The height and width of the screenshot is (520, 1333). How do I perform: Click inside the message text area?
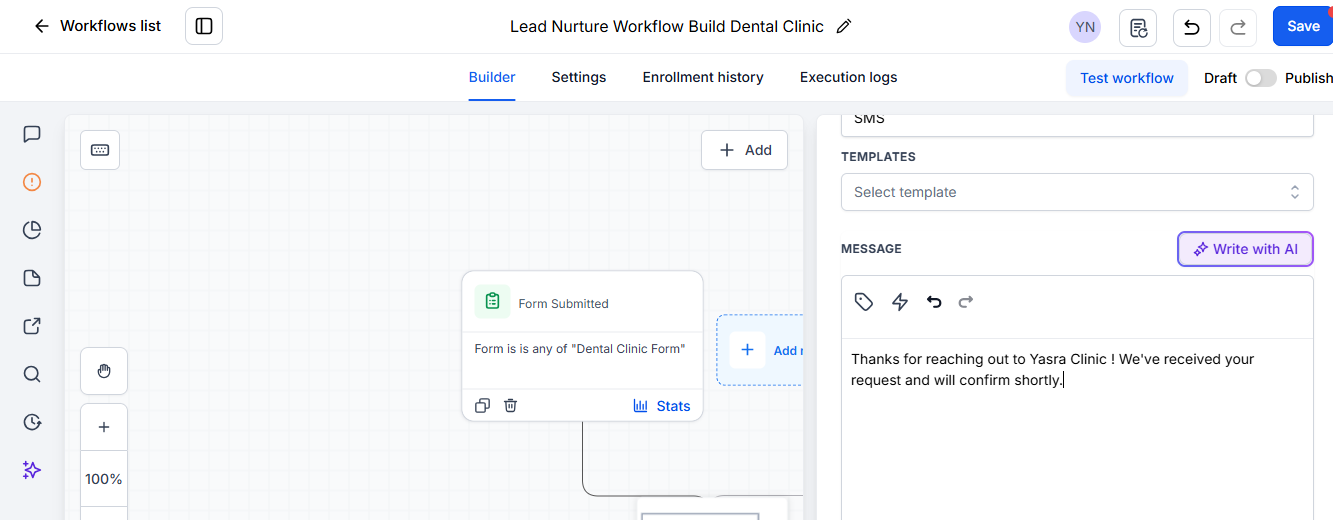click(1077, 430)
